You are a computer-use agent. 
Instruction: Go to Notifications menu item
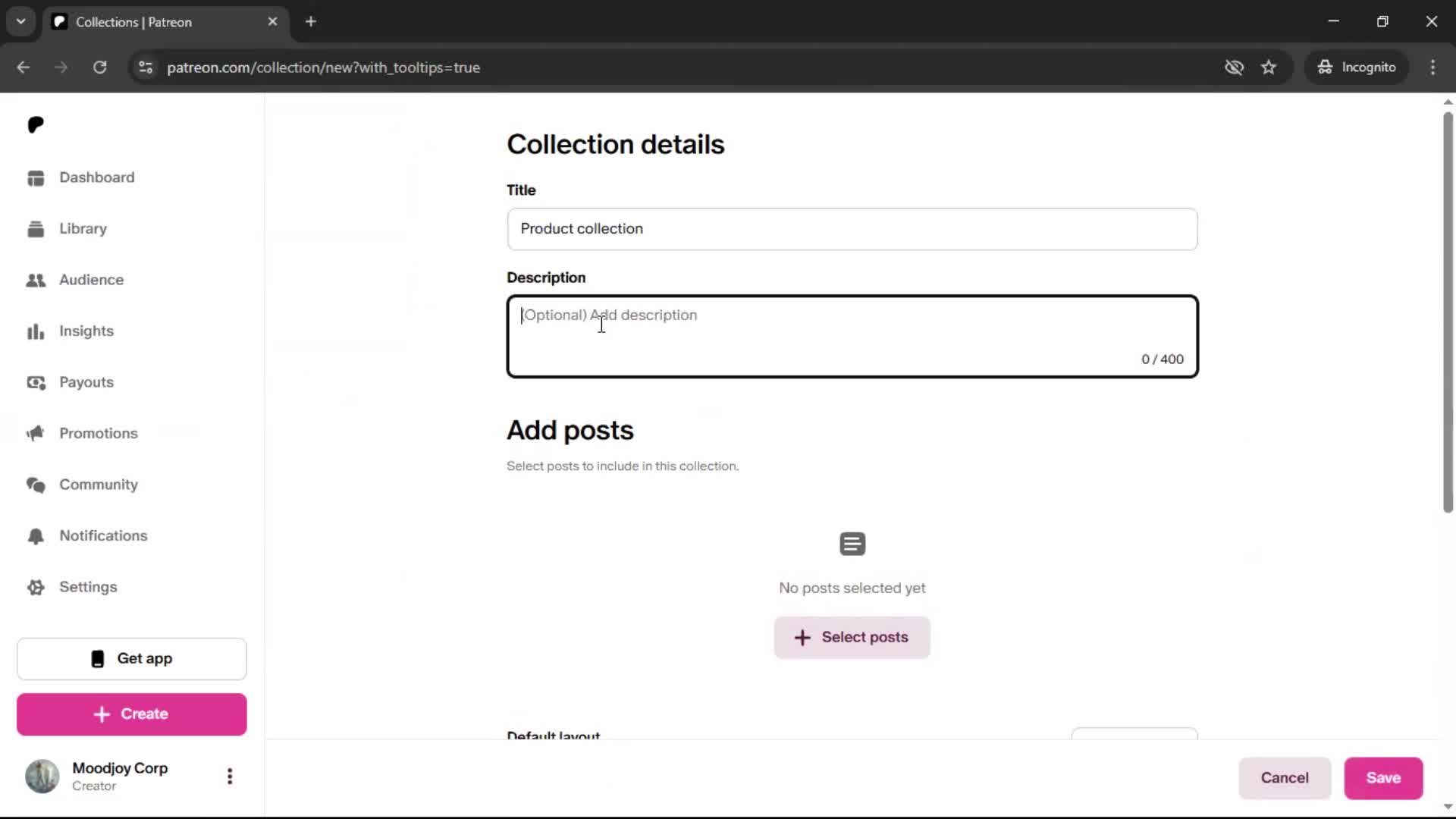coord(103,536)
